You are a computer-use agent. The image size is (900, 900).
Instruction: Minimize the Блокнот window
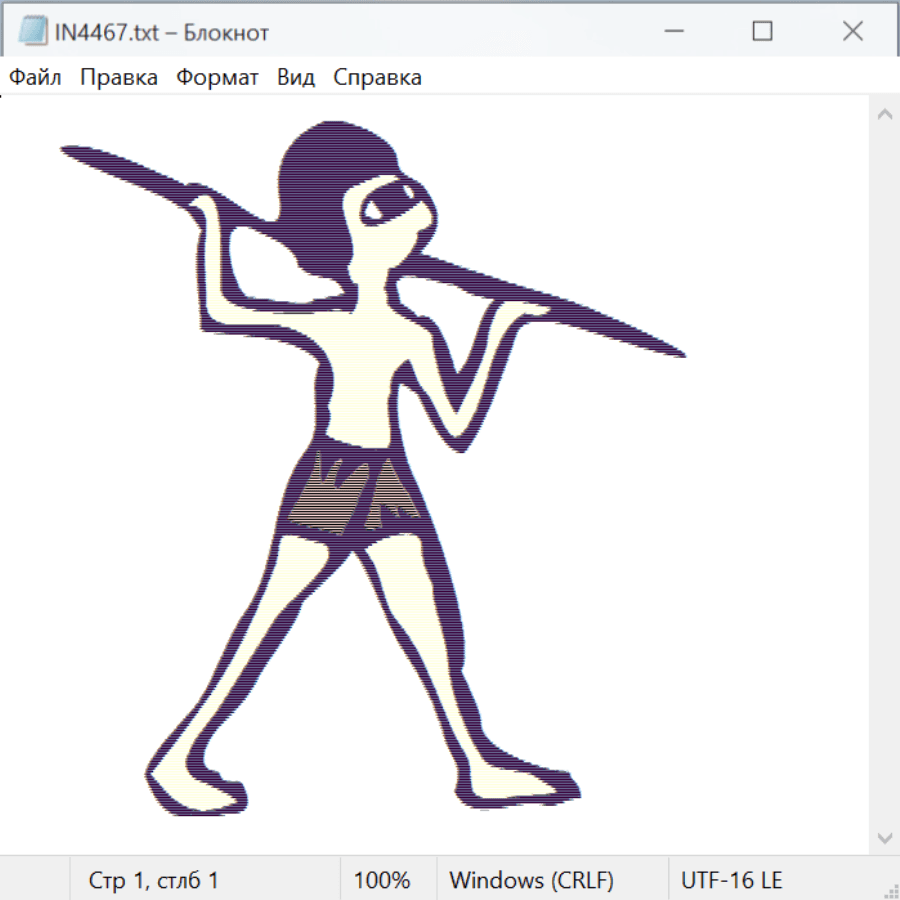pyautogui.click(x=672, y=32)
